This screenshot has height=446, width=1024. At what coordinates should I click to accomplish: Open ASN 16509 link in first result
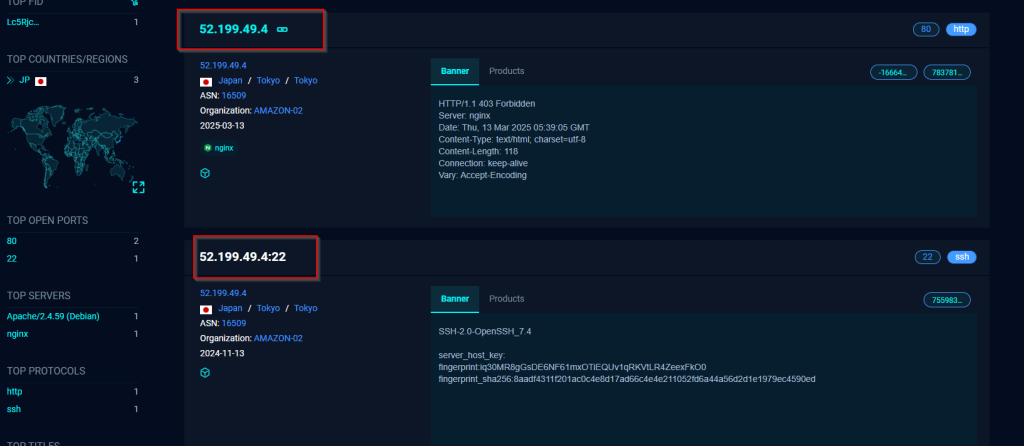(235, 94)
